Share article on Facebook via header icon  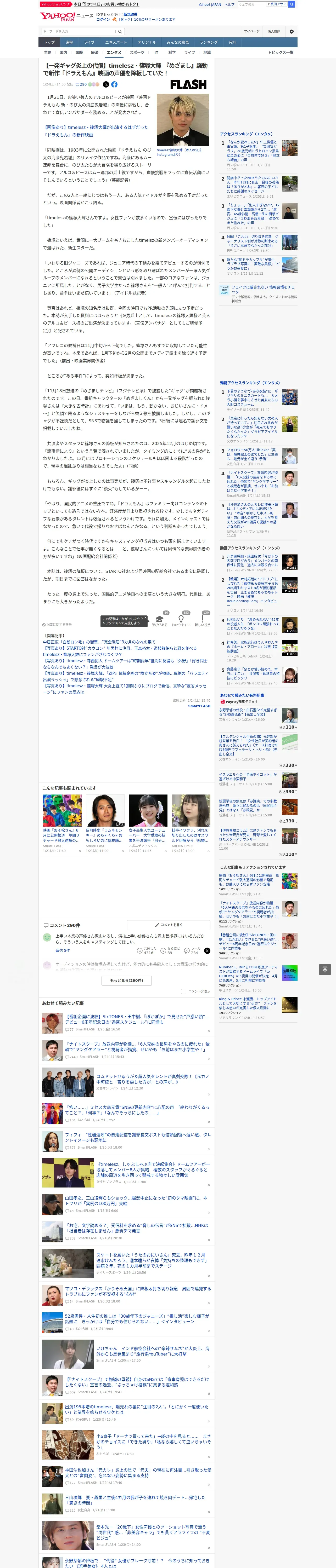coord(114,85)
